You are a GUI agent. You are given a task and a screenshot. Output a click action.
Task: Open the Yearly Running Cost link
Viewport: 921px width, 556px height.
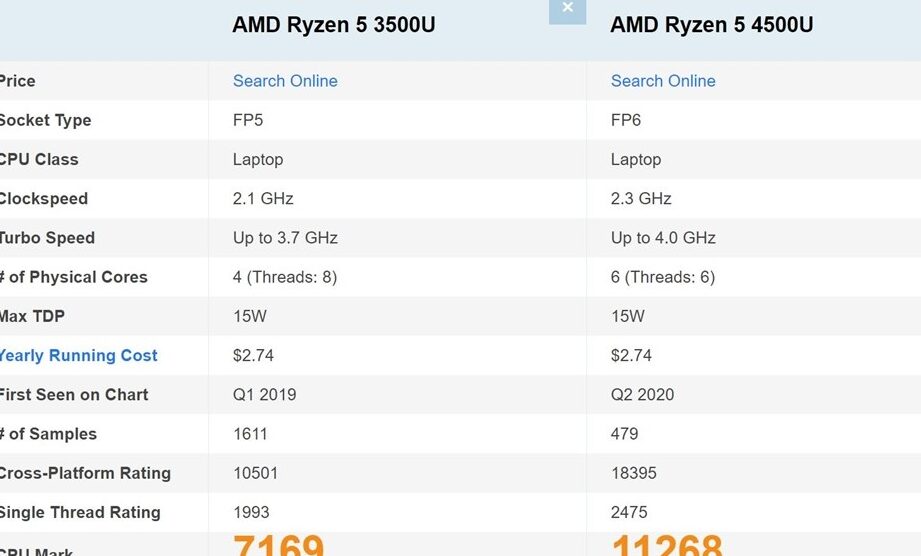[78, 355]
